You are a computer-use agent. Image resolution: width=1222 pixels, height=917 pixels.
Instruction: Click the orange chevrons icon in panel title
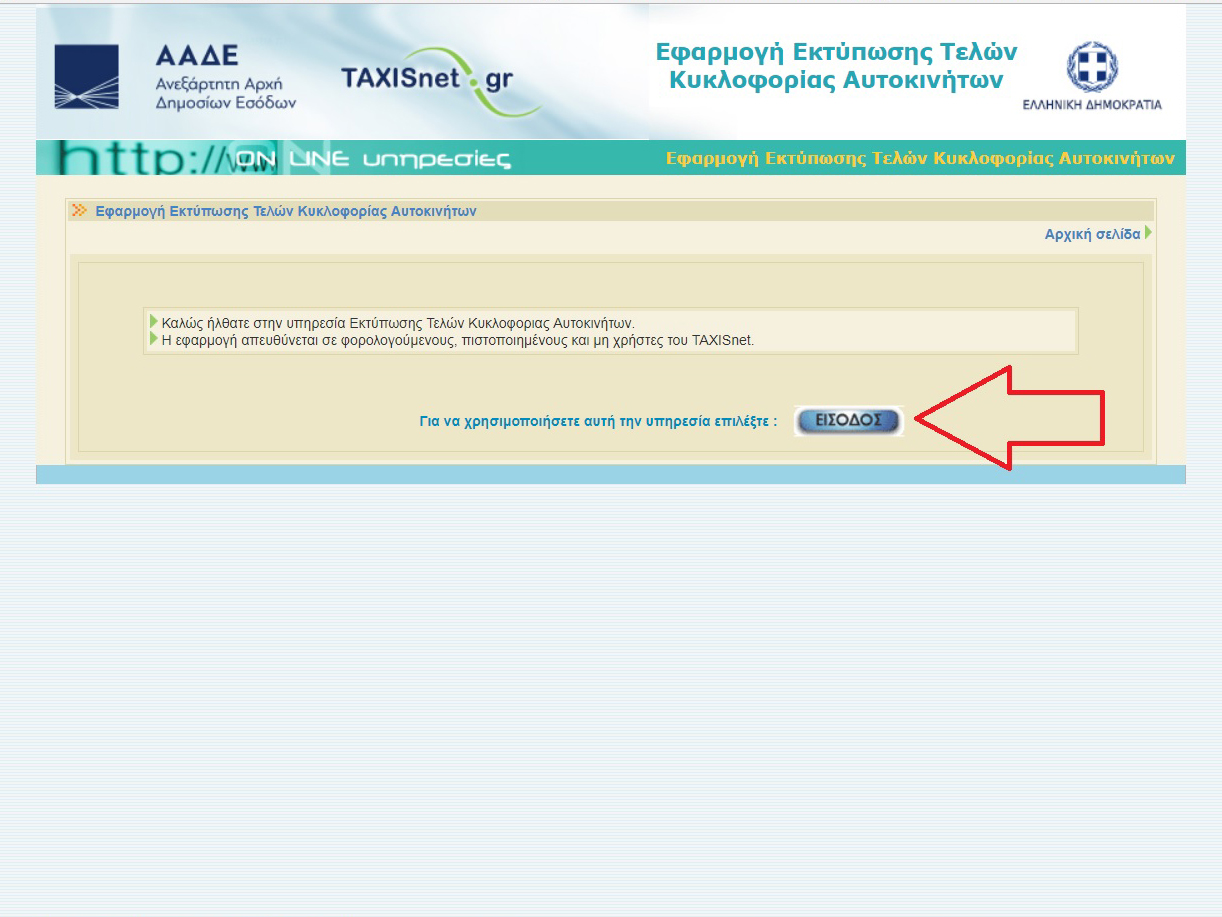click(x=79, y=210)
